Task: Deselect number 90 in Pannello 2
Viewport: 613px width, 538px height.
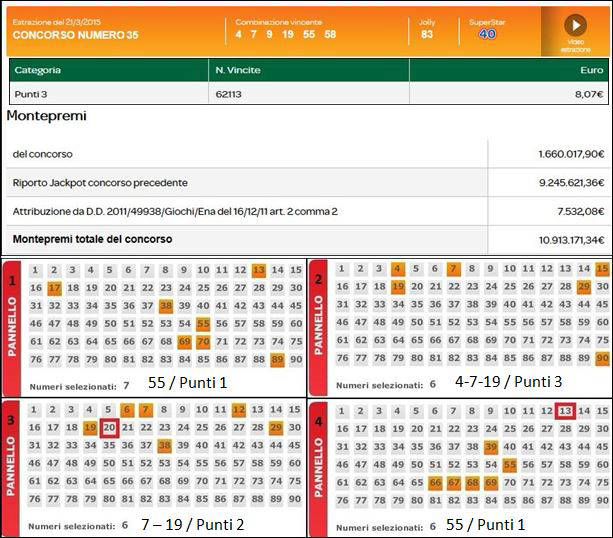Action: [x=602, y=359]
